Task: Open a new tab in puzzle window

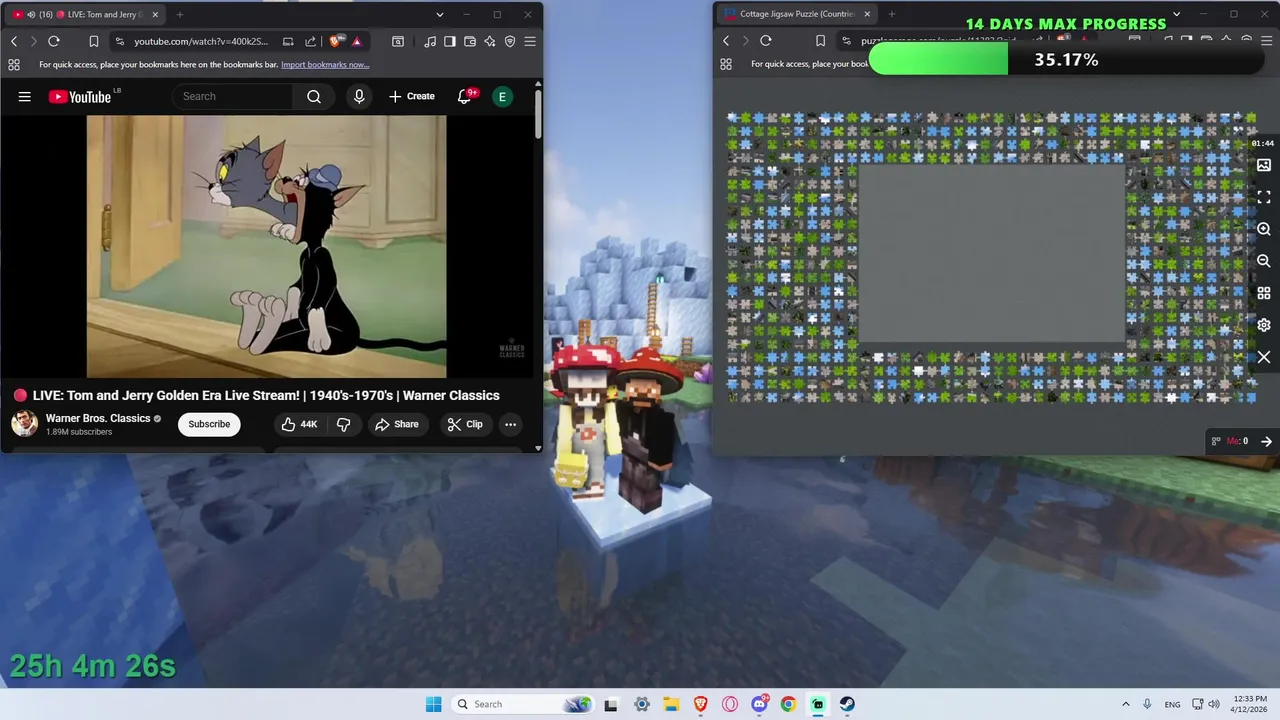Action: [892, 14]
